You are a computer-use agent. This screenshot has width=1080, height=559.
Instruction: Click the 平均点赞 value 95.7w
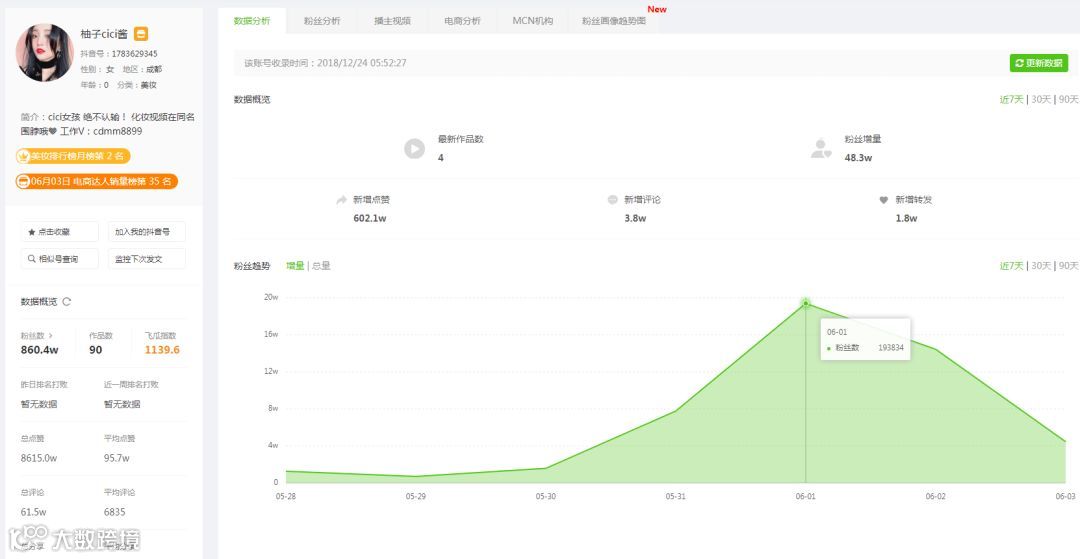tap(116, 458)
